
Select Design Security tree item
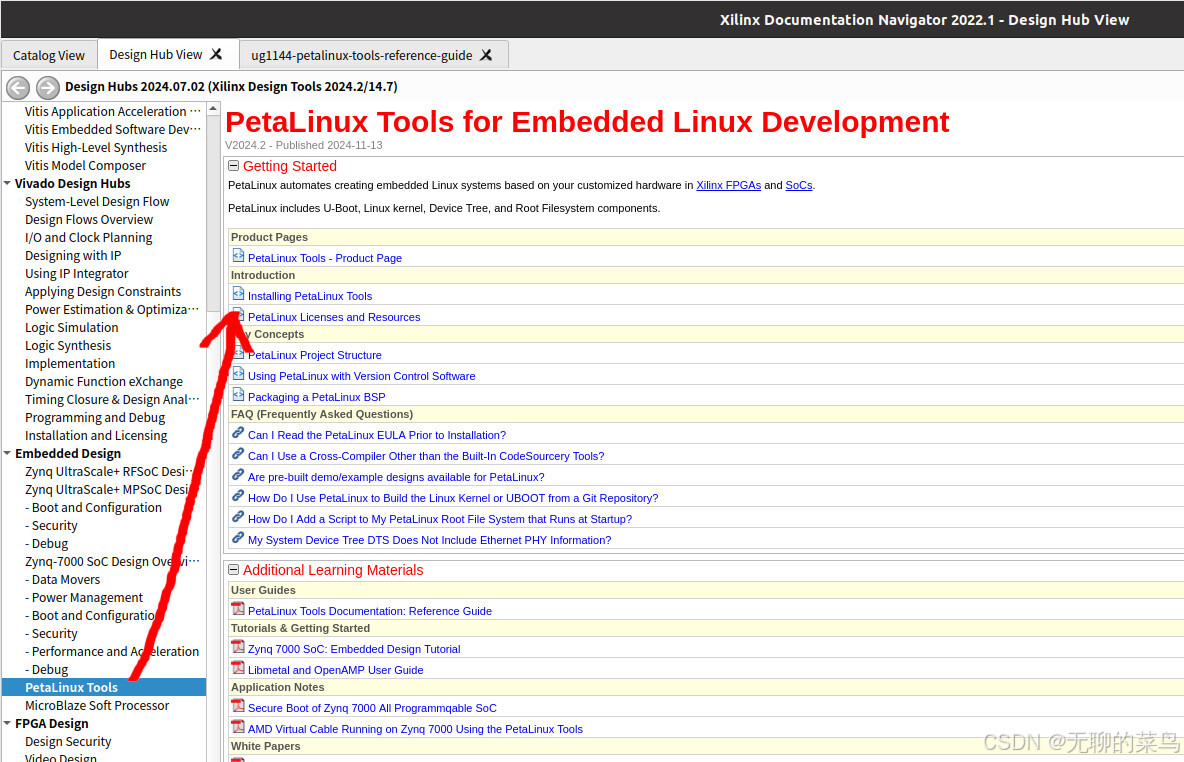point(68,742)
